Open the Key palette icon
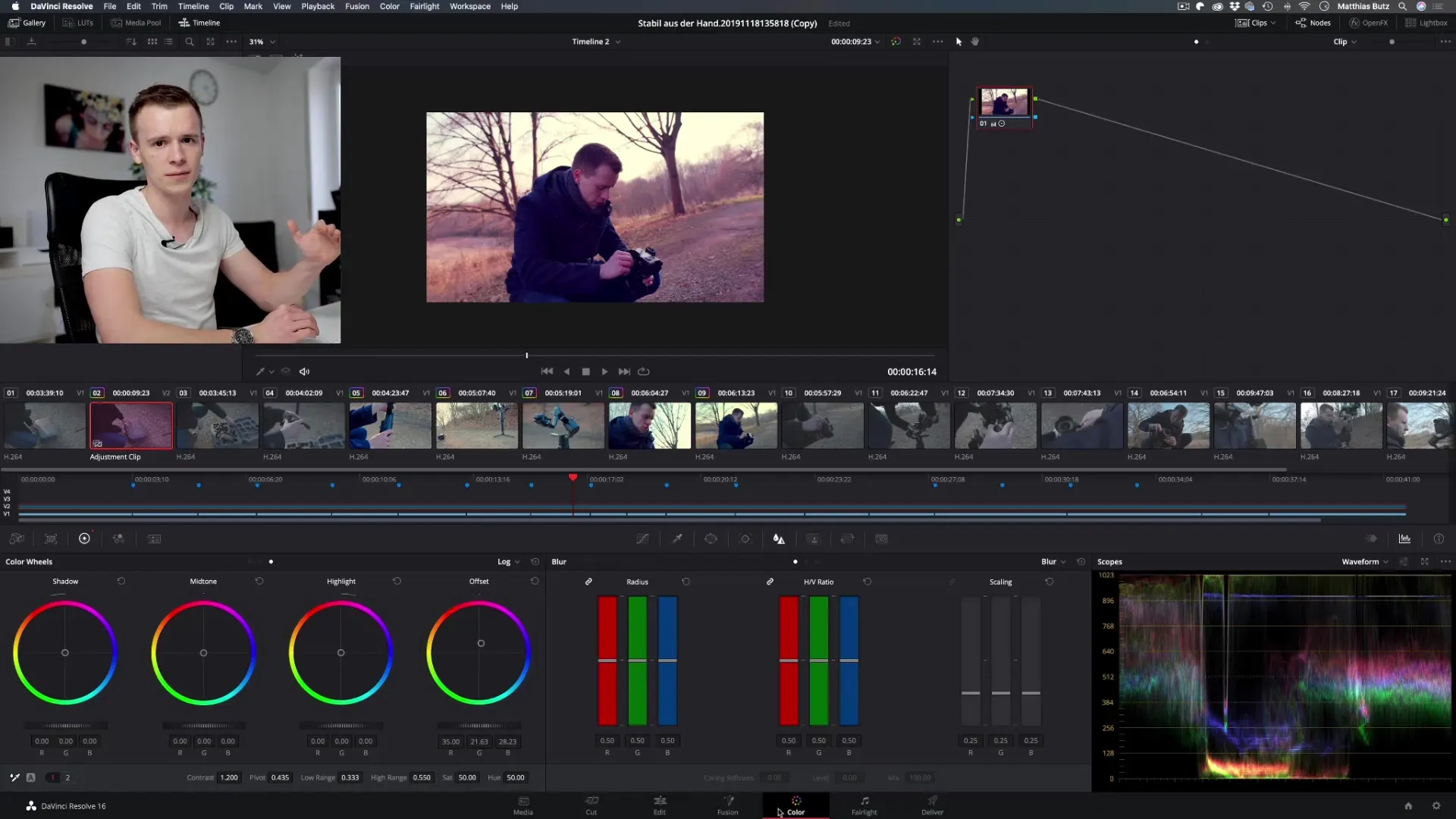 click(x=813, y=538)
